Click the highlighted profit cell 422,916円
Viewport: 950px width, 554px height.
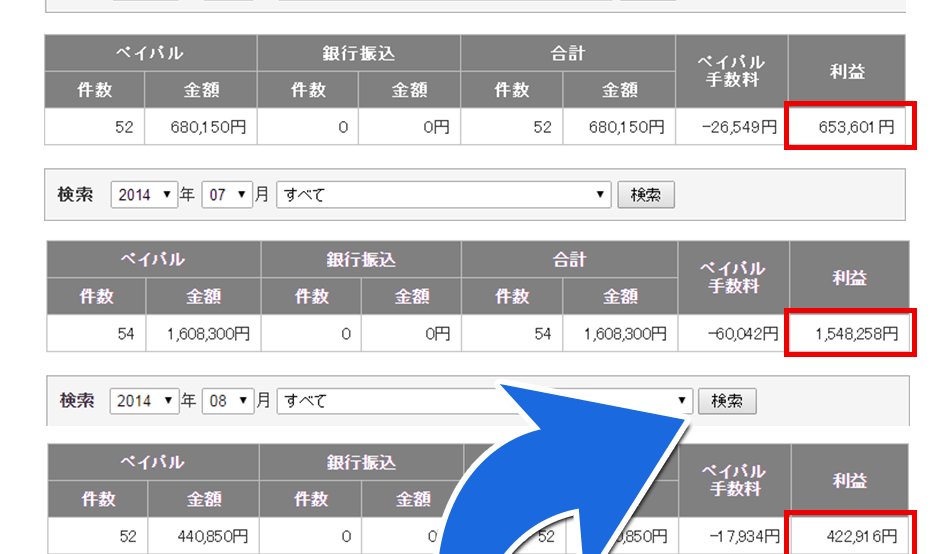click(x=851, y=536)
